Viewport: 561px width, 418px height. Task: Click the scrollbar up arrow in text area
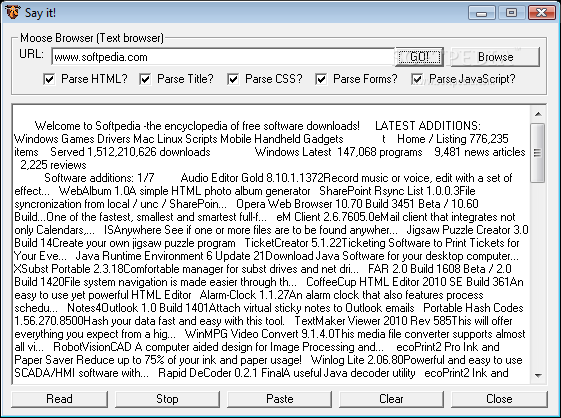pos(538,115)
